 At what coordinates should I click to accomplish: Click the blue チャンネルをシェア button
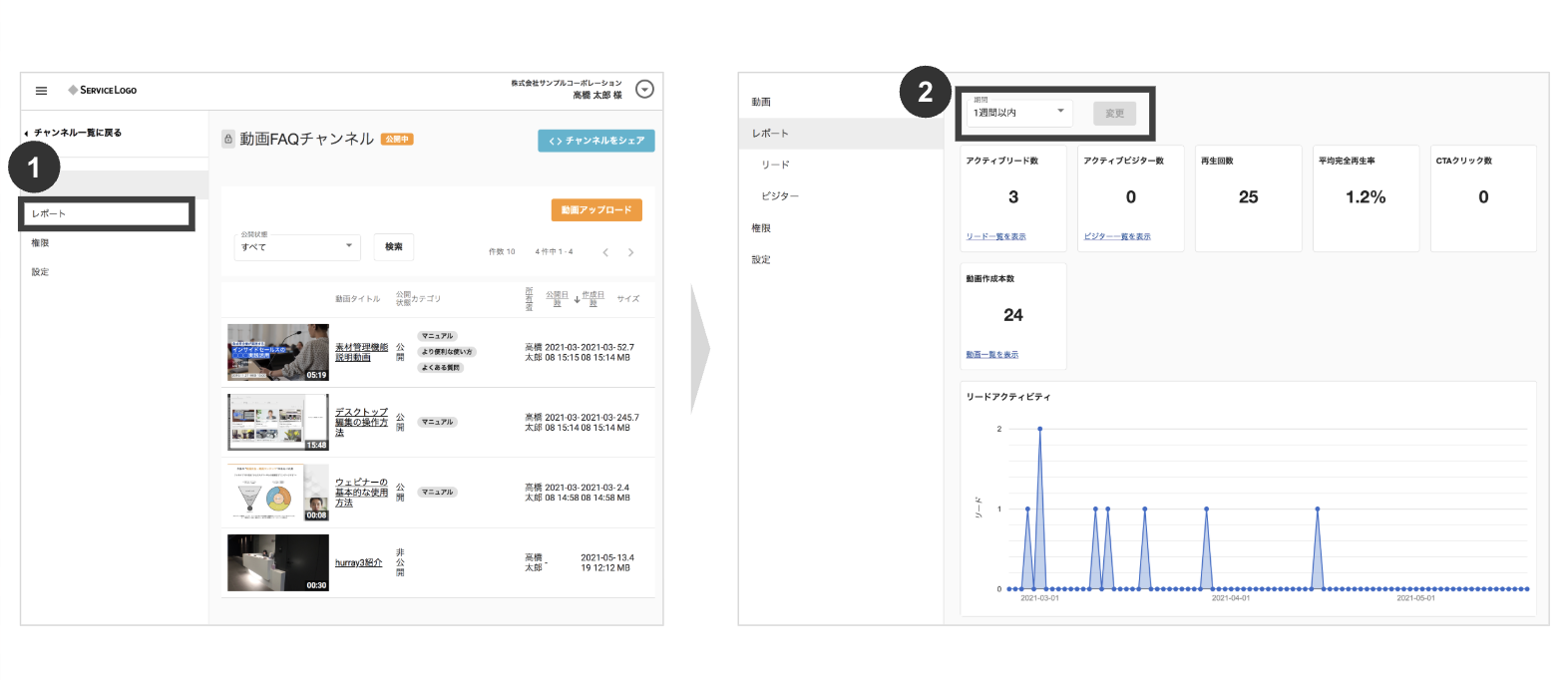pyautogui.click(x=595, y=141)
